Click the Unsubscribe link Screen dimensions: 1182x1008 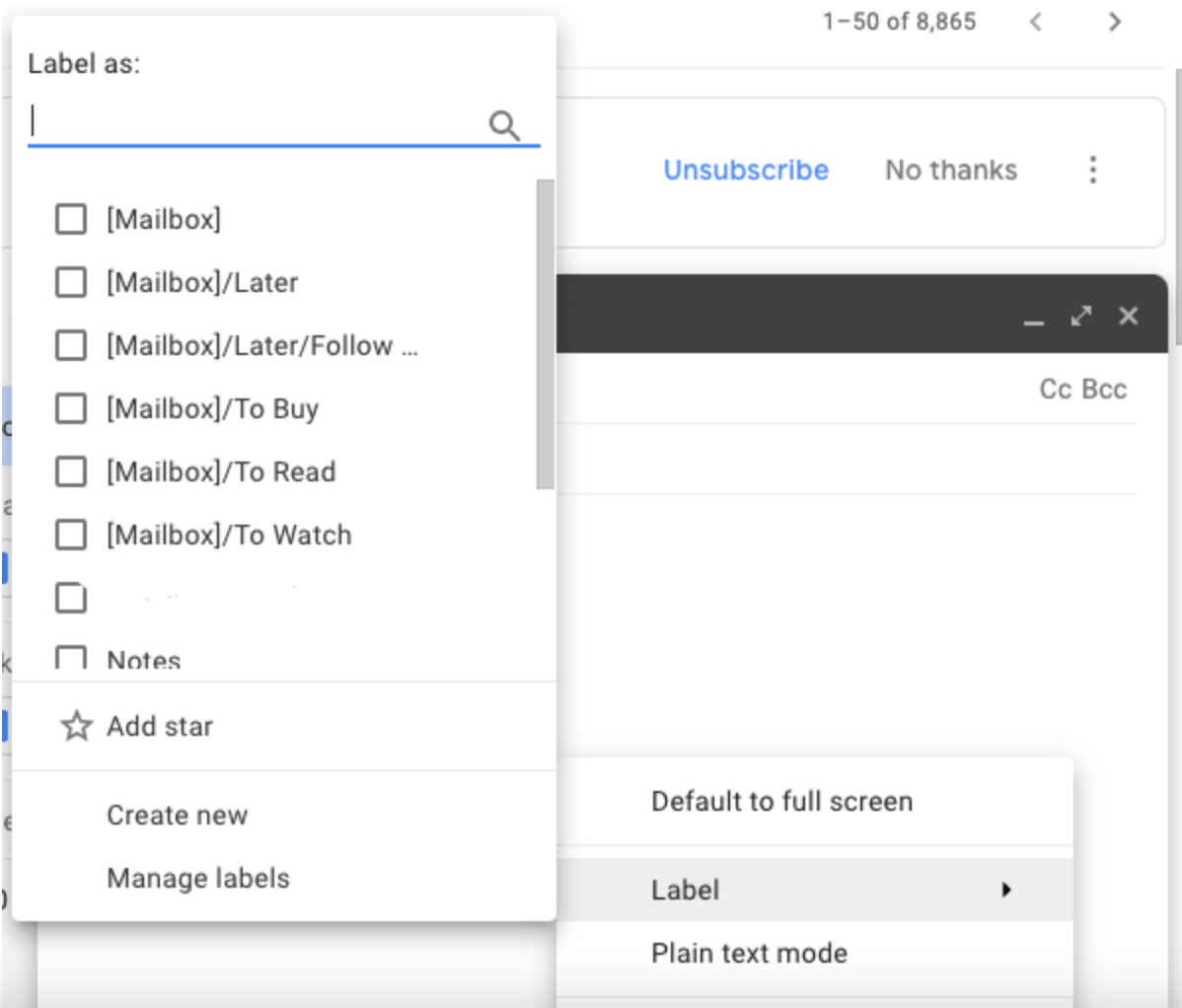pyautogui.click(x=746, y=170)
